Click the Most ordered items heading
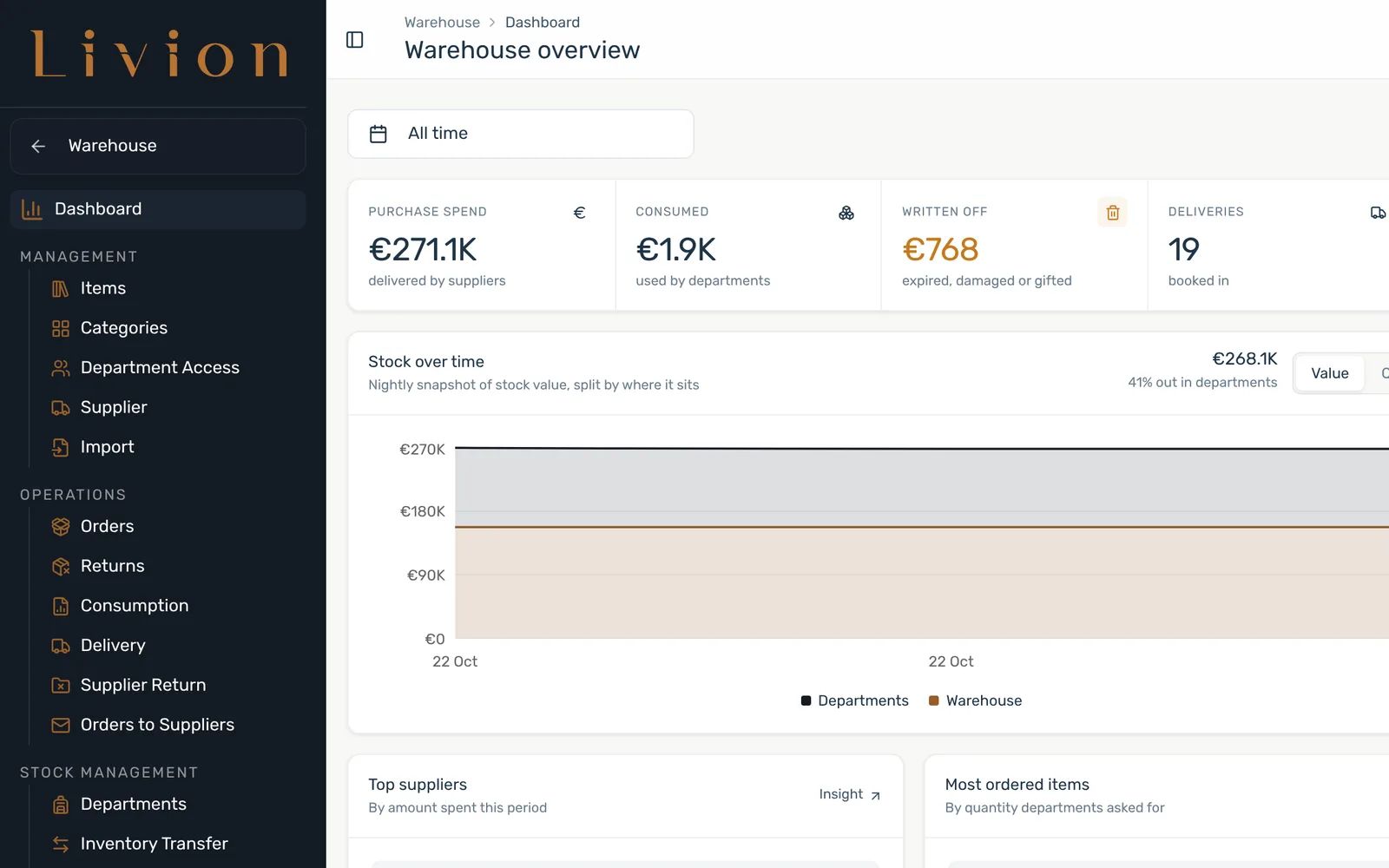The height and width of the screenshot is (868, 1389). tap(1017, 785)
